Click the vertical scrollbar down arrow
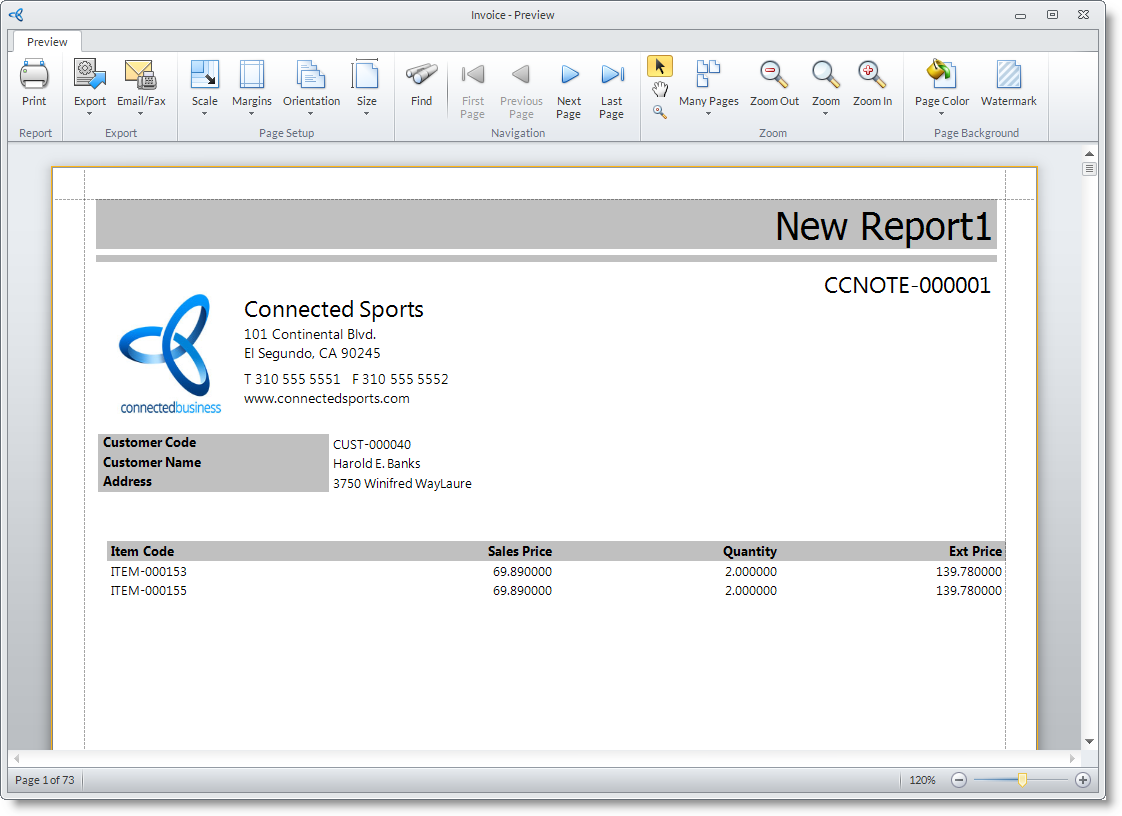Viewport: 1122px width, 816px height. [x=1089, y=742]
